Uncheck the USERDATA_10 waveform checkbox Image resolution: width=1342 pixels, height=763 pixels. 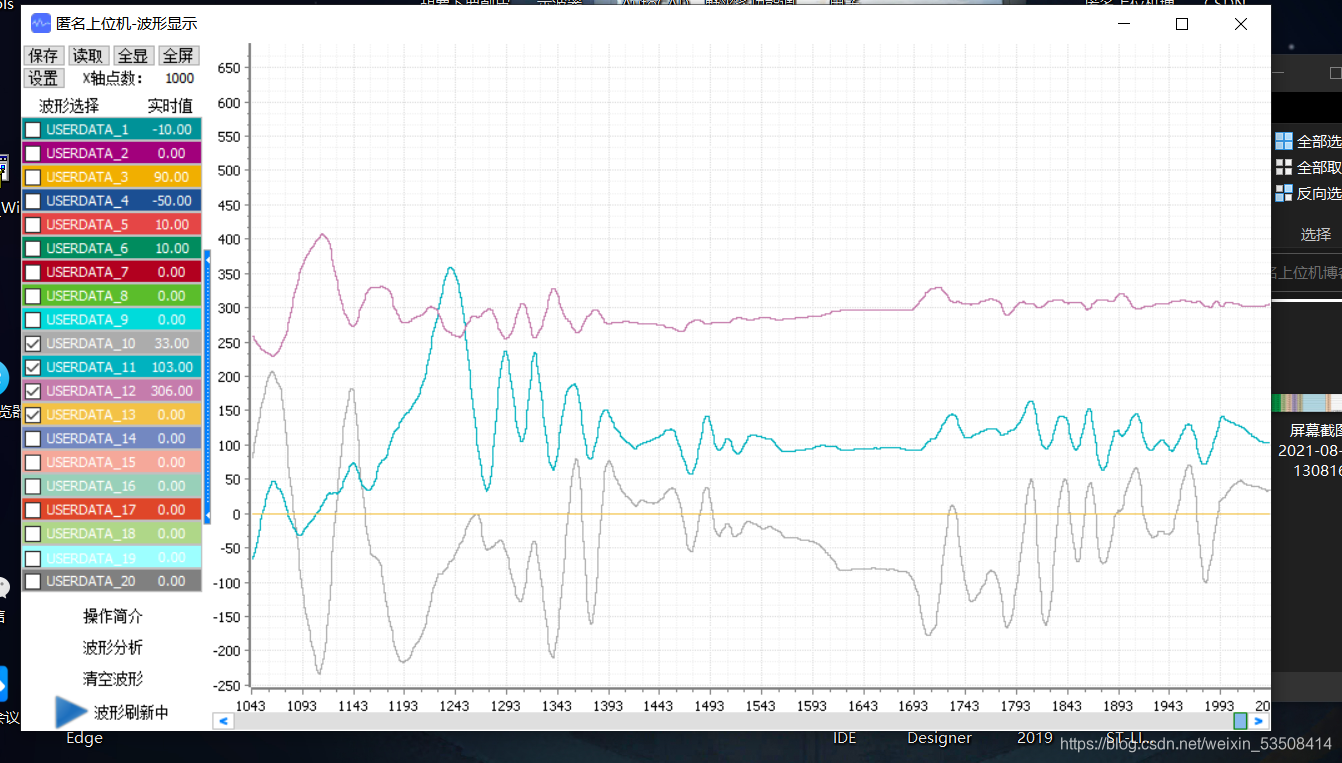pos(33,343)
